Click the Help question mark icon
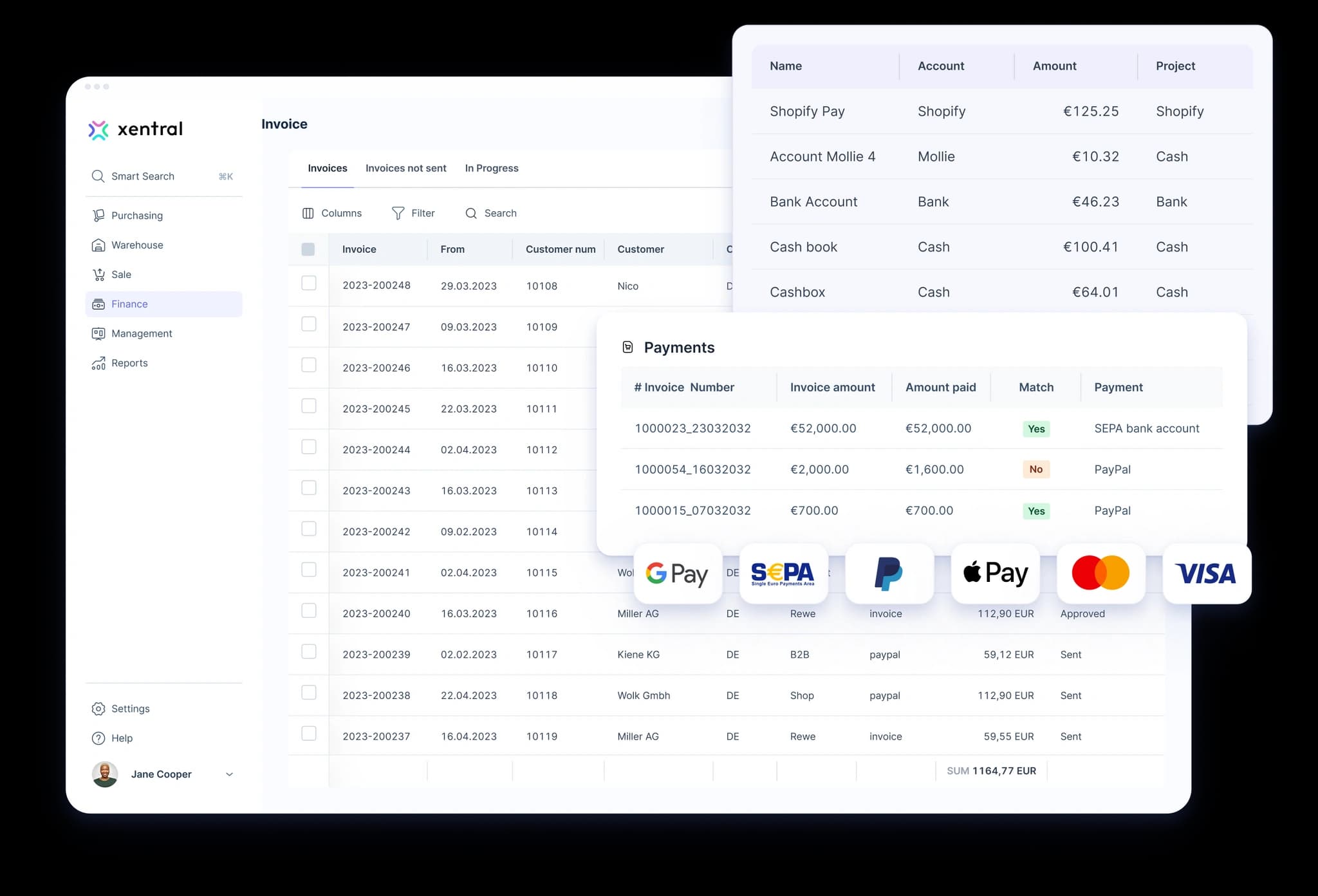This screenshot has height=896, width=1318. [98, 738]
